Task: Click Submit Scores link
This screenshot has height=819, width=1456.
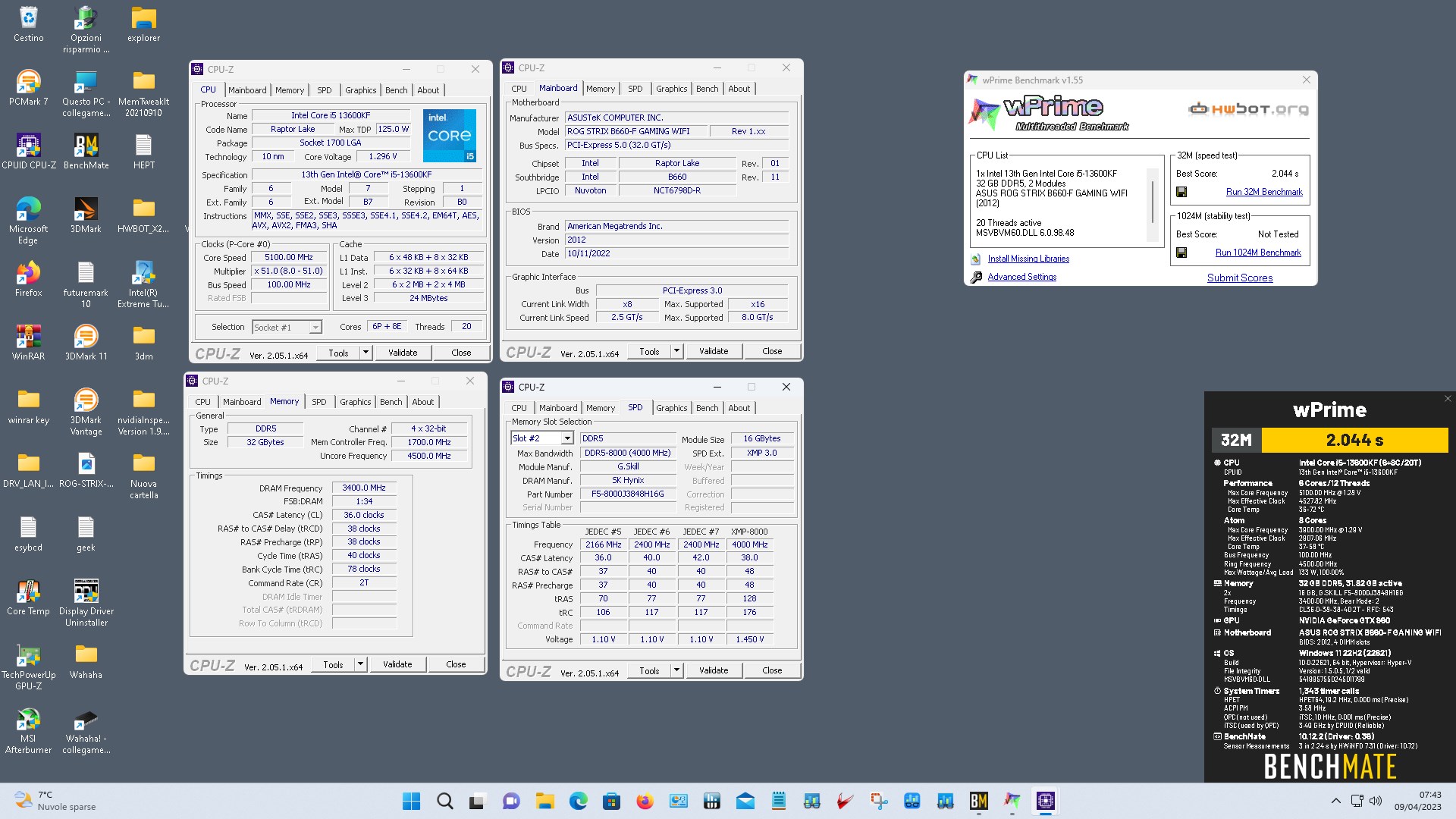Action: pyautogui.click(x=1240, y=278)
